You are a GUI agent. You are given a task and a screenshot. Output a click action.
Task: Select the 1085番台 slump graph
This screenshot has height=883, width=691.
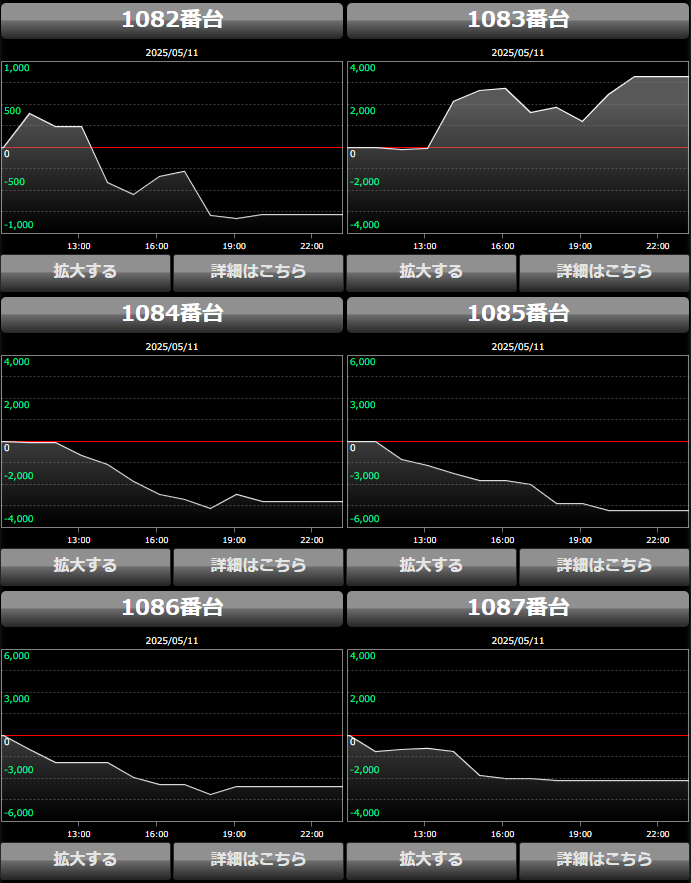pos(518,441)
